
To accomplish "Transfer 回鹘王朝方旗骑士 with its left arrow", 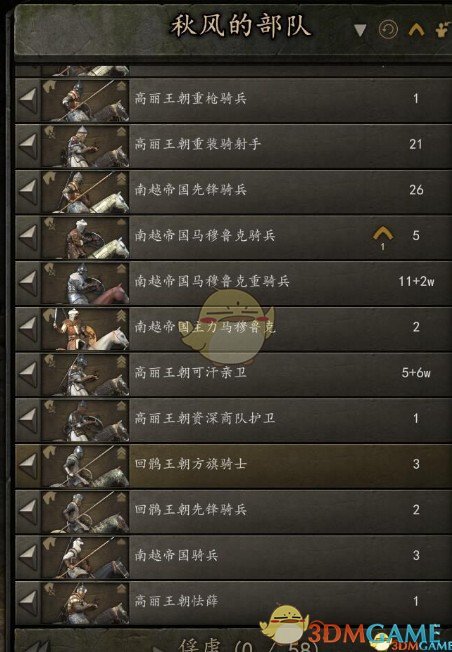I will (28, 466).
